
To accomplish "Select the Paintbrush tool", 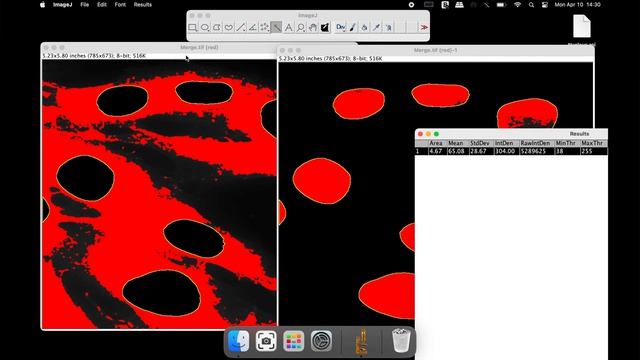I will 353,27.
